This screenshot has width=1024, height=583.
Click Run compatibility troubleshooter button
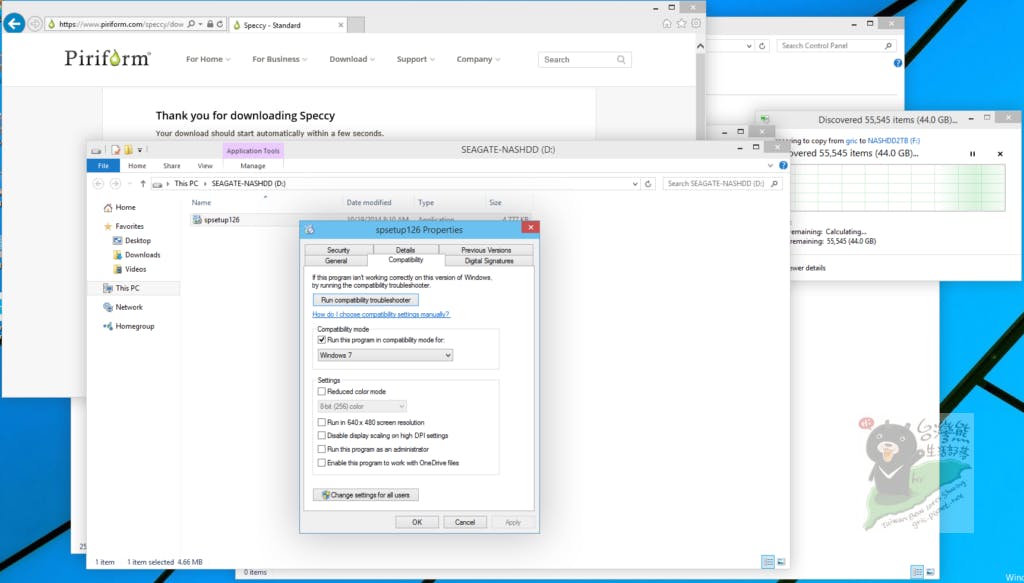(x=365, y=300)
